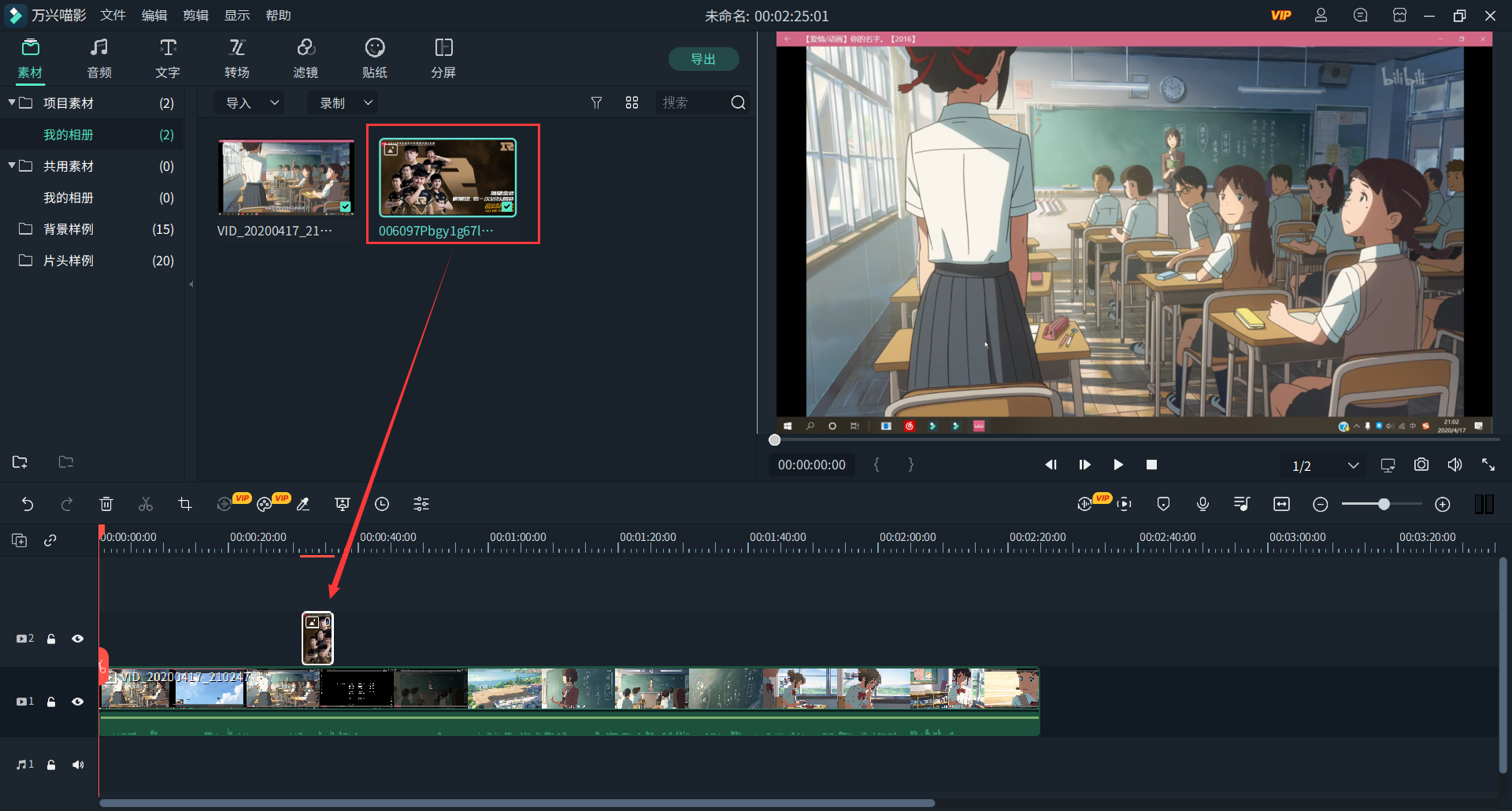The width and height of the screenshot is (1512, 811).
Task: Open the speed clock tool
Action: tap(382, 504)
